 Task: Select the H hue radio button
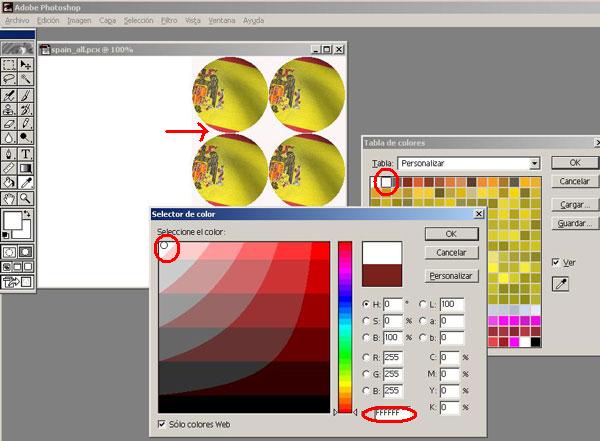coord(366,304)
